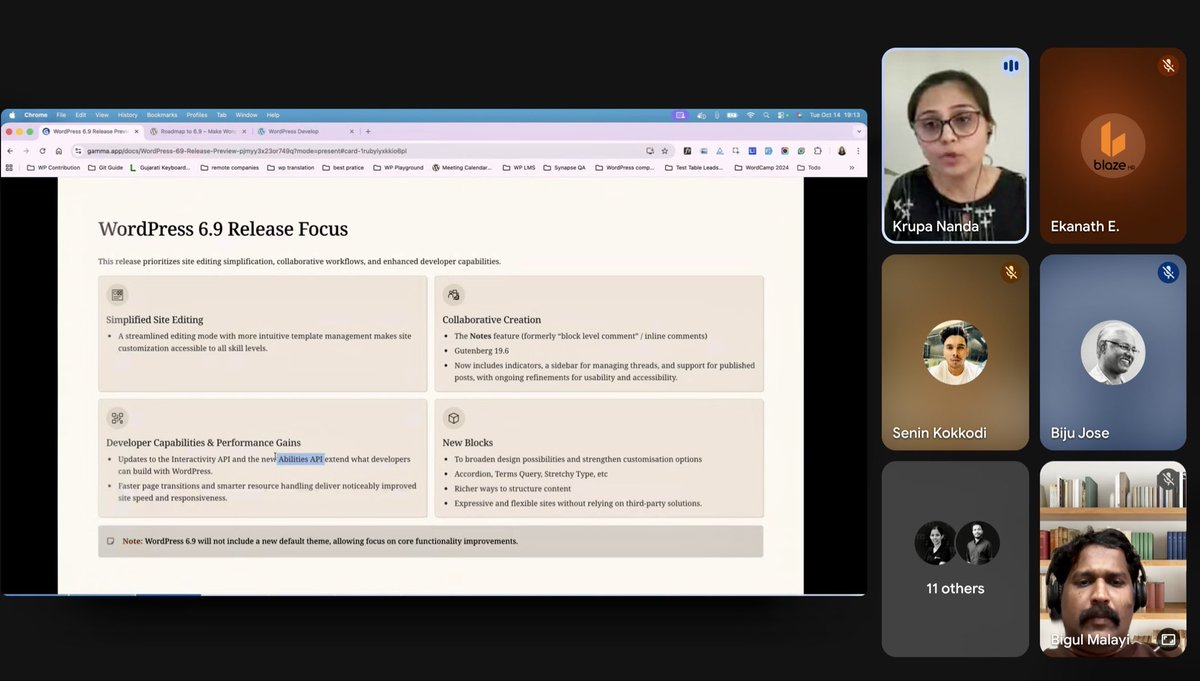Open the best pratice bookmark folder
Viewport: 1200px width, 681px height.
(x=344, y=168)
